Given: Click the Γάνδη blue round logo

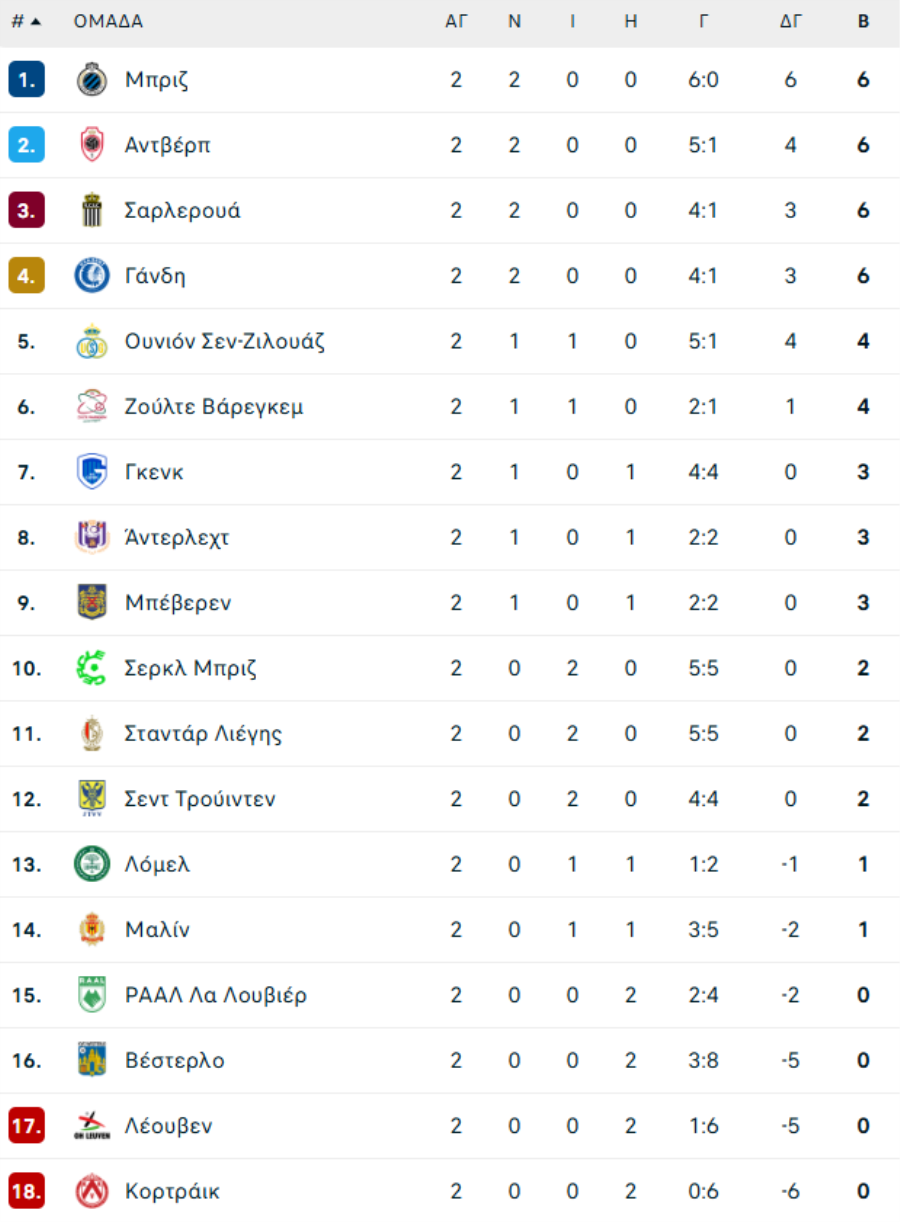Looking at the screenshot, I should (92, 276).
